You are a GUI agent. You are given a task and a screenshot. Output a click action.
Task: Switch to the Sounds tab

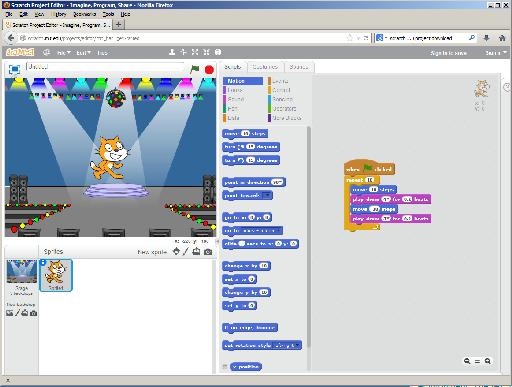point(299,67)
